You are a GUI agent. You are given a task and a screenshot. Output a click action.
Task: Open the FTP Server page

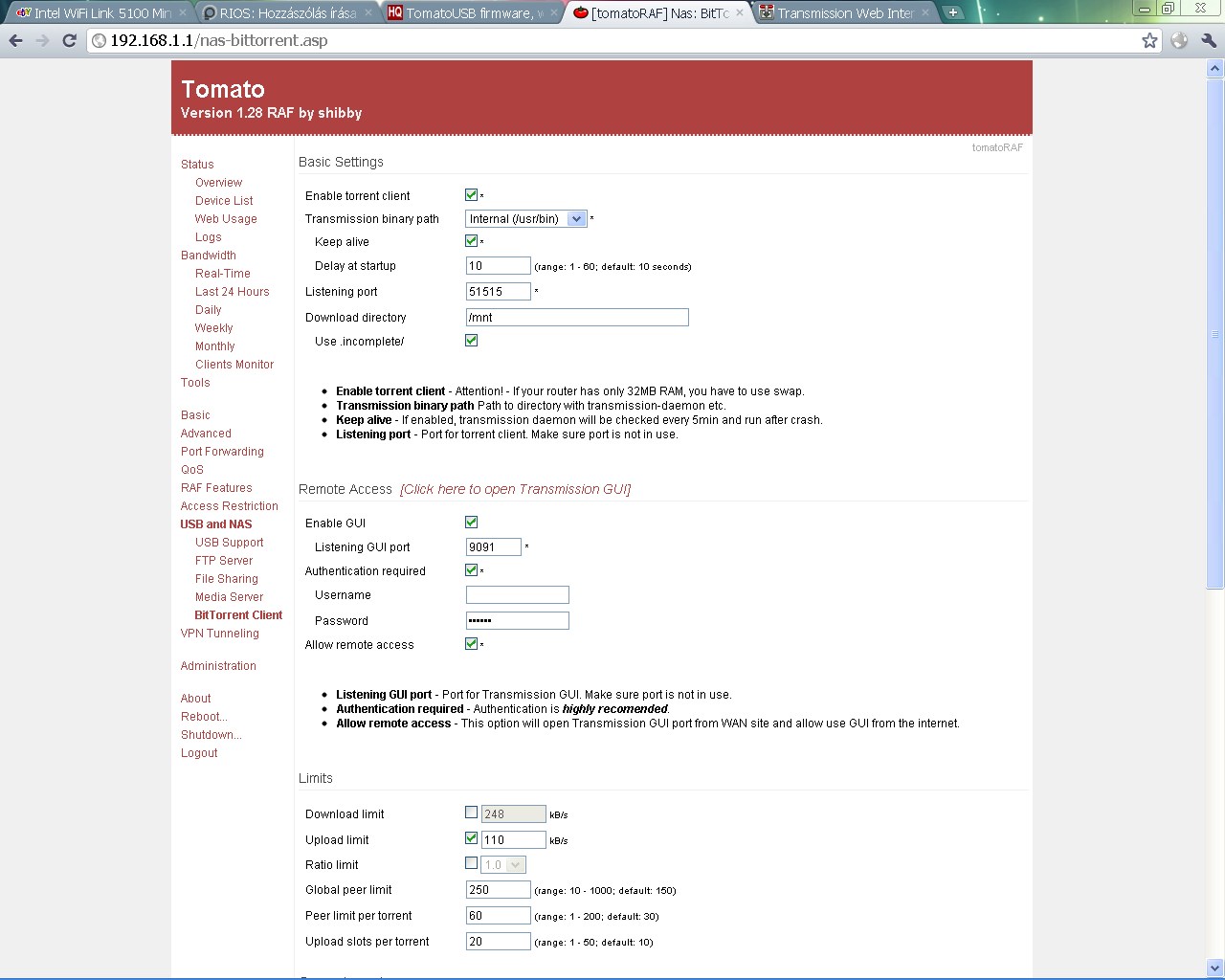[224, 561]
